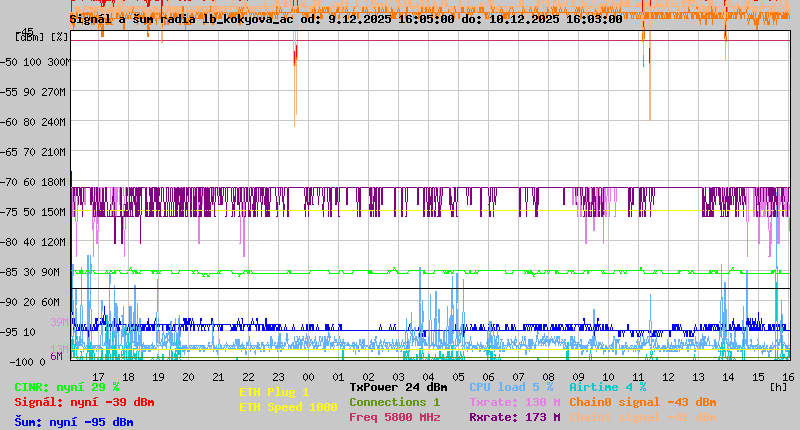Select the CINR 29 % legend entry
800x430 pixels.
[67, 387]
